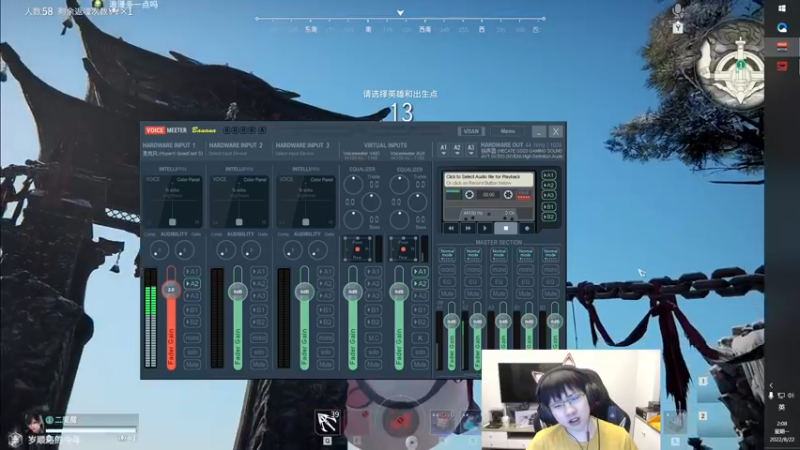This screenshot has height=450, width=800.
Task: Fast-forward the cassette recorder
Action: [468, 229]
